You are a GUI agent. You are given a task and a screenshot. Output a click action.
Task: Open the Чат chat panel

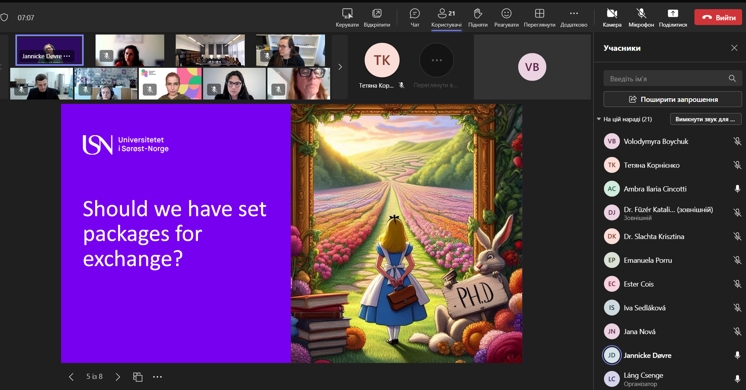pos(415,17)
